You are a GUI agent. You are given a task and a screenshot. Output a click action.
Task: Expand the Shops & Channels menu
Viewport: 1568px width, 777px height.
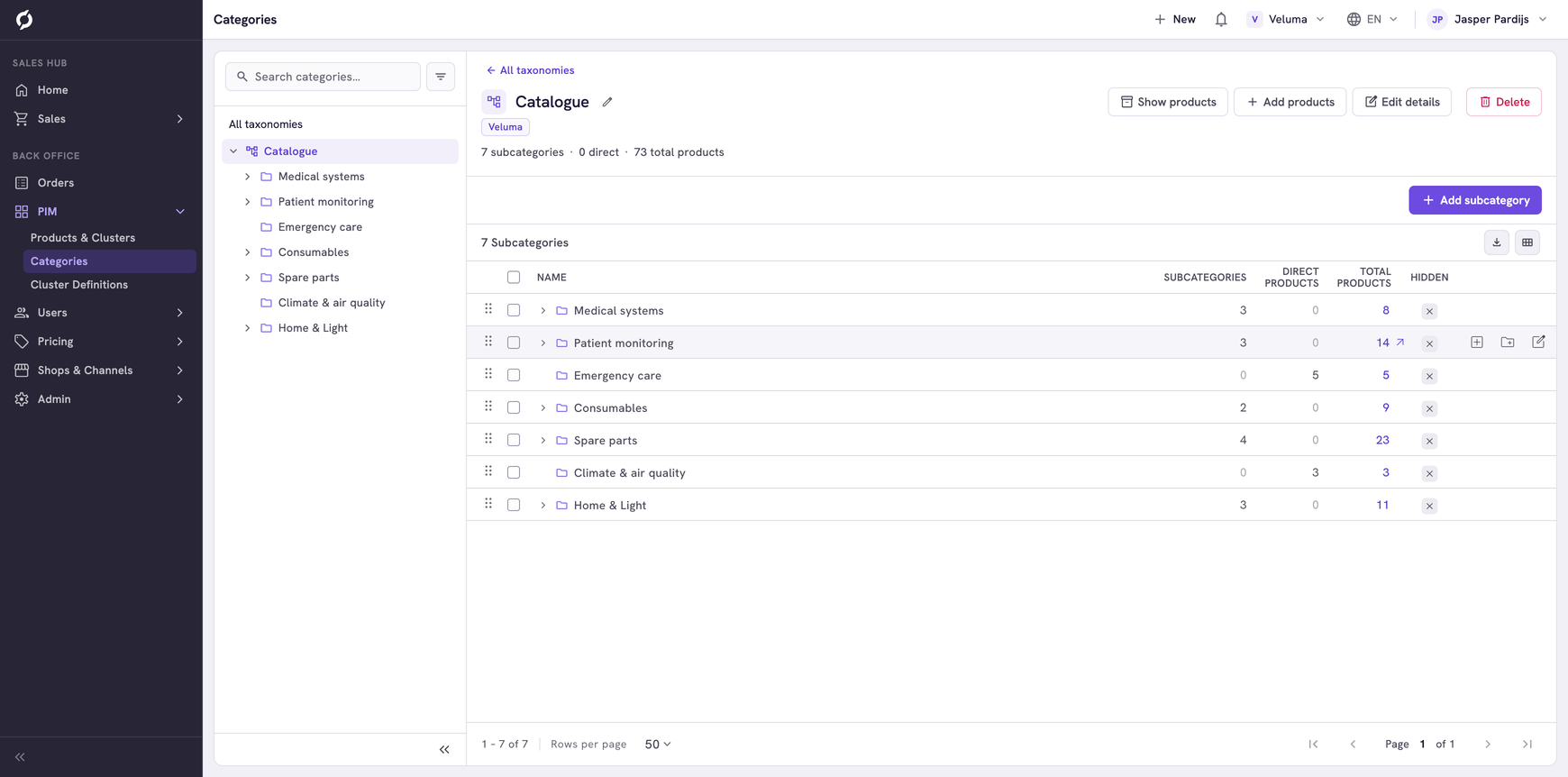pos(101,370)
